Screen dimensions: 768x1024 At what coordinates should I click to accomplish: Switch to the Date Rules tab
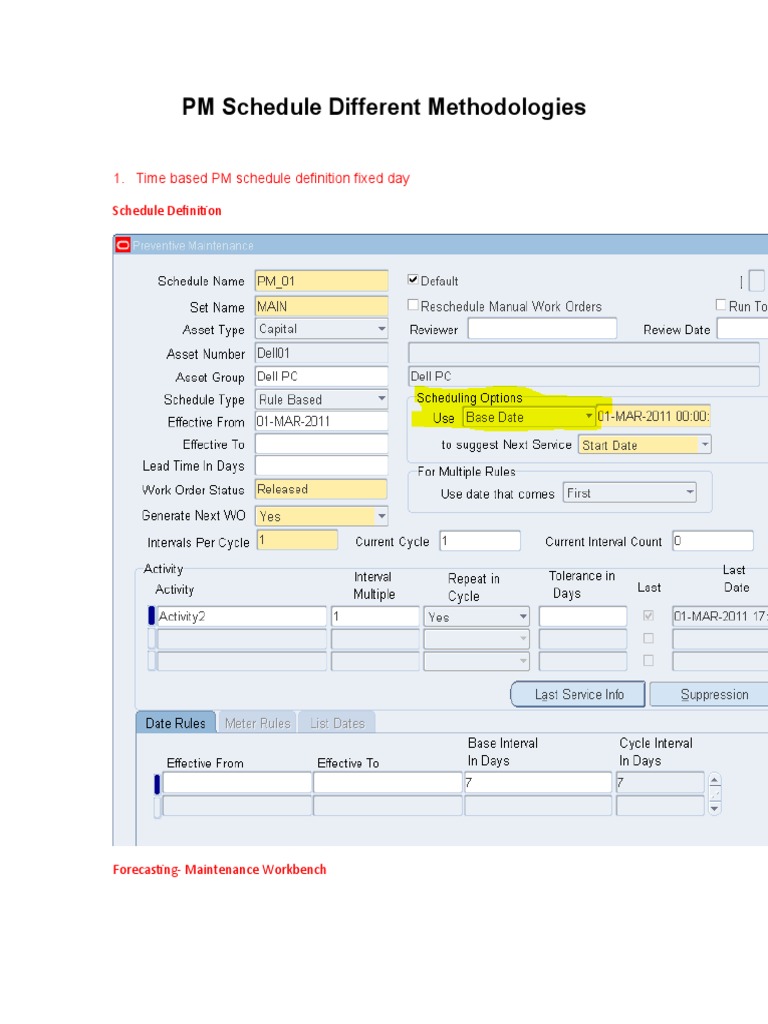175,723
